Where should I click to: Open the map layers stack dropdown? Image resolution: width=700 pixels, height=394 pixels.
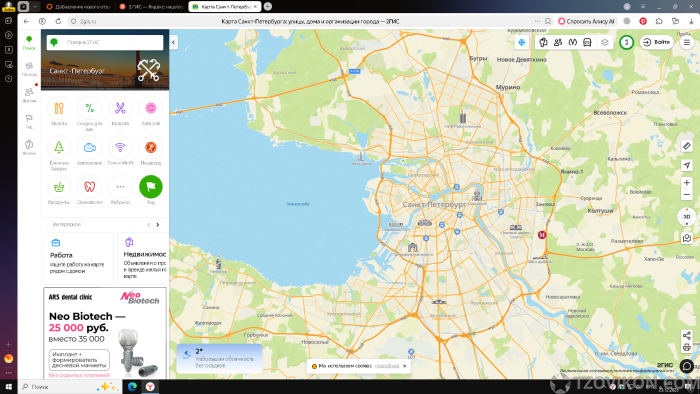604,42
